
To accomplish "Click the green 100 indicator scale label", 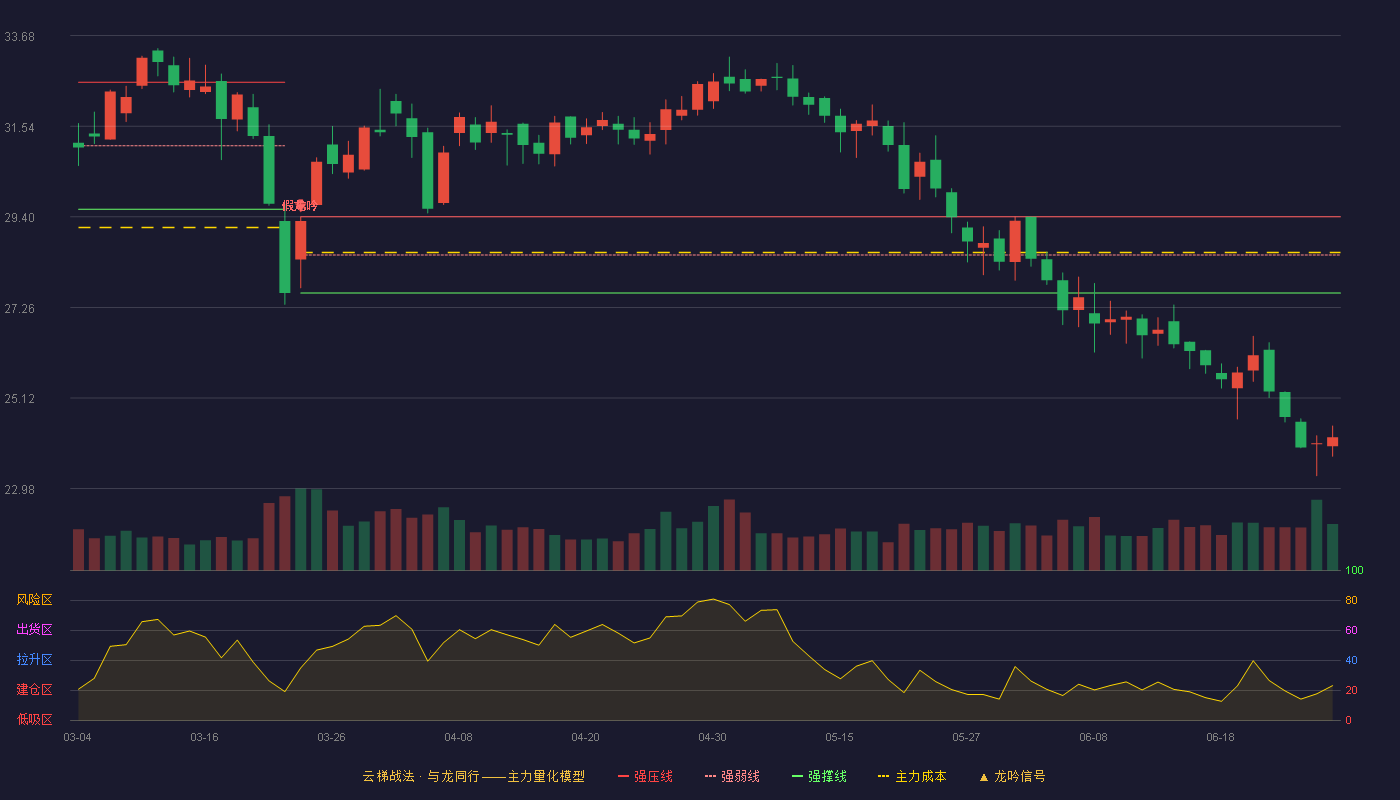I will (1354, 571).
